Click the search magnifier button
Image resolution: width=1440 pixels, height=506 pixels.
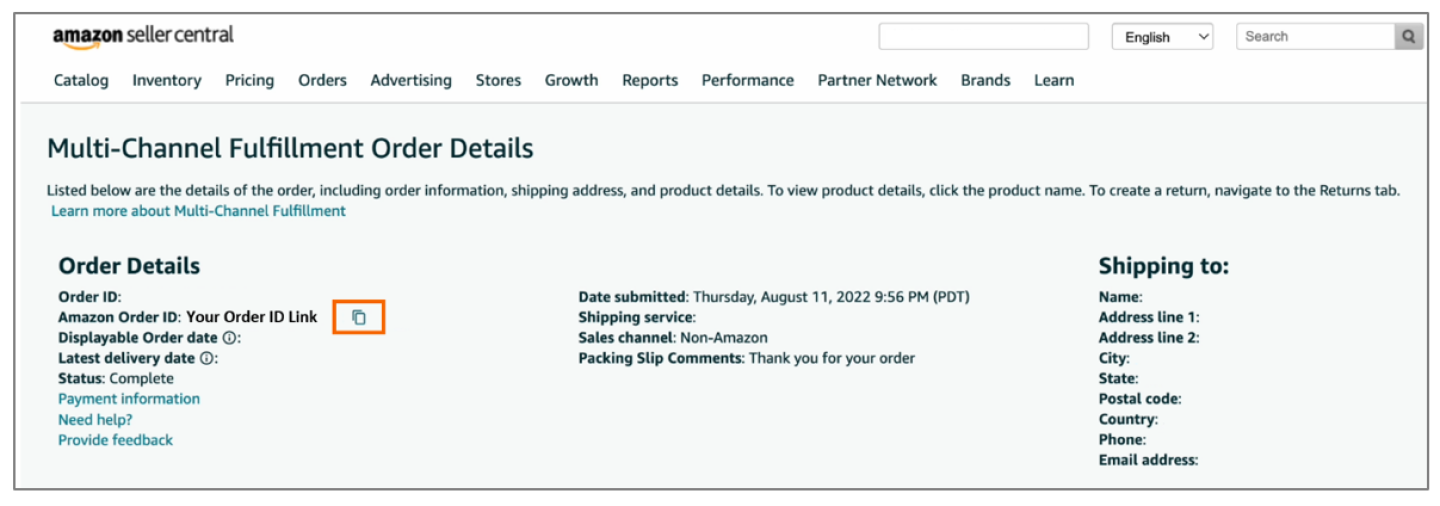(1409, 37)
